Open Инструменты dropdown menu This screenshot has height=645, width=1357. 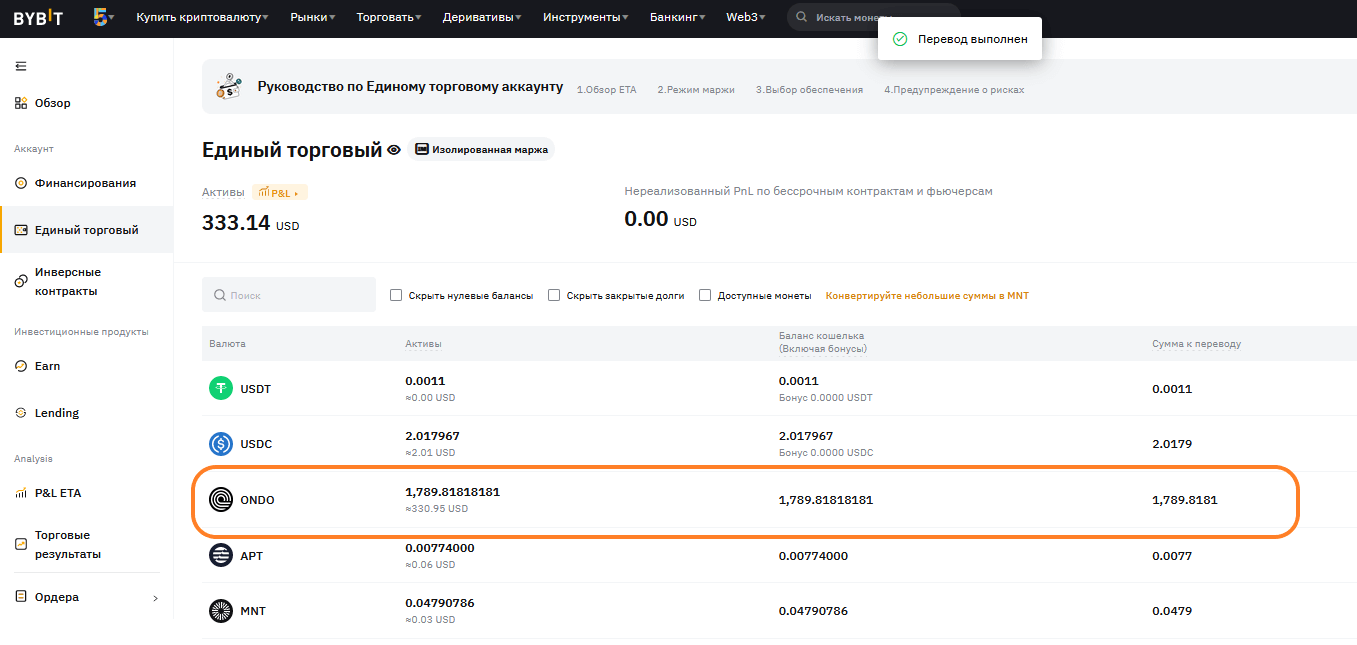(586, 17)
